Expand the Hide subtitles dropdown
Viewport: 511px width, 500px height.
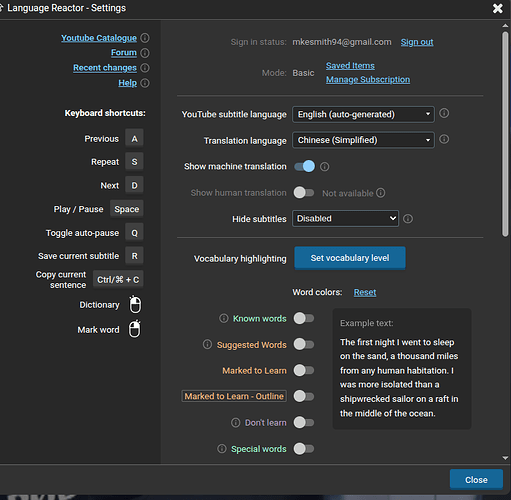point(345,219)
